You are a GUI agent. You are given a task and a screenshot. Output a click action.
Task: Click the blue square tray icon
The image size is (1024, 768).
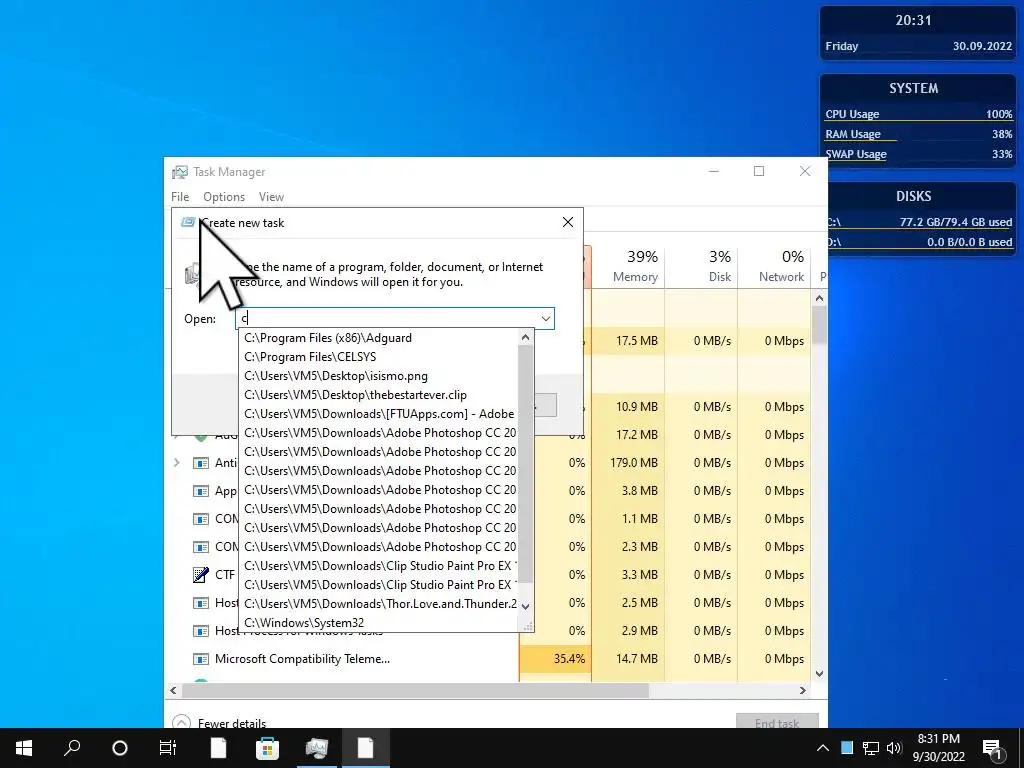[847, 748]
